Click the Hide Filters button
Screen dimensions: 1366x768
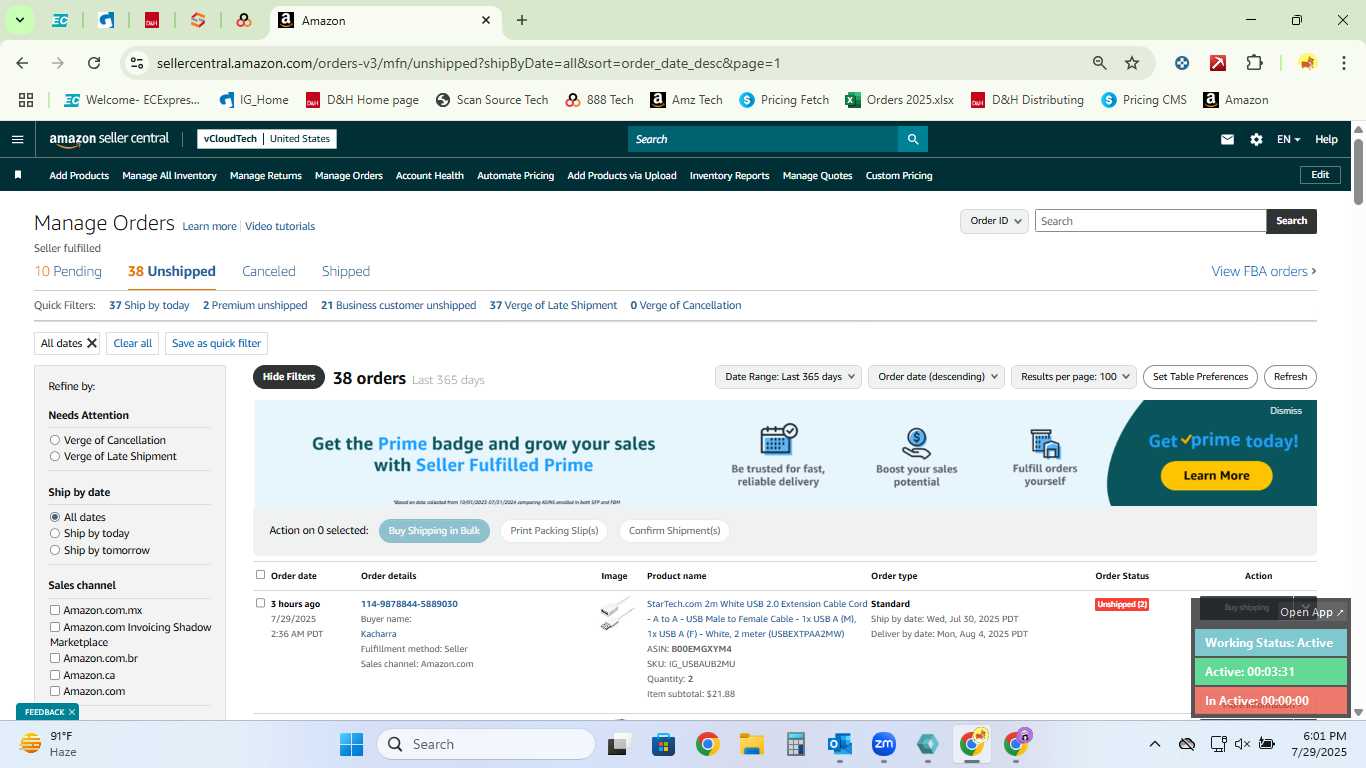[289, 377]
